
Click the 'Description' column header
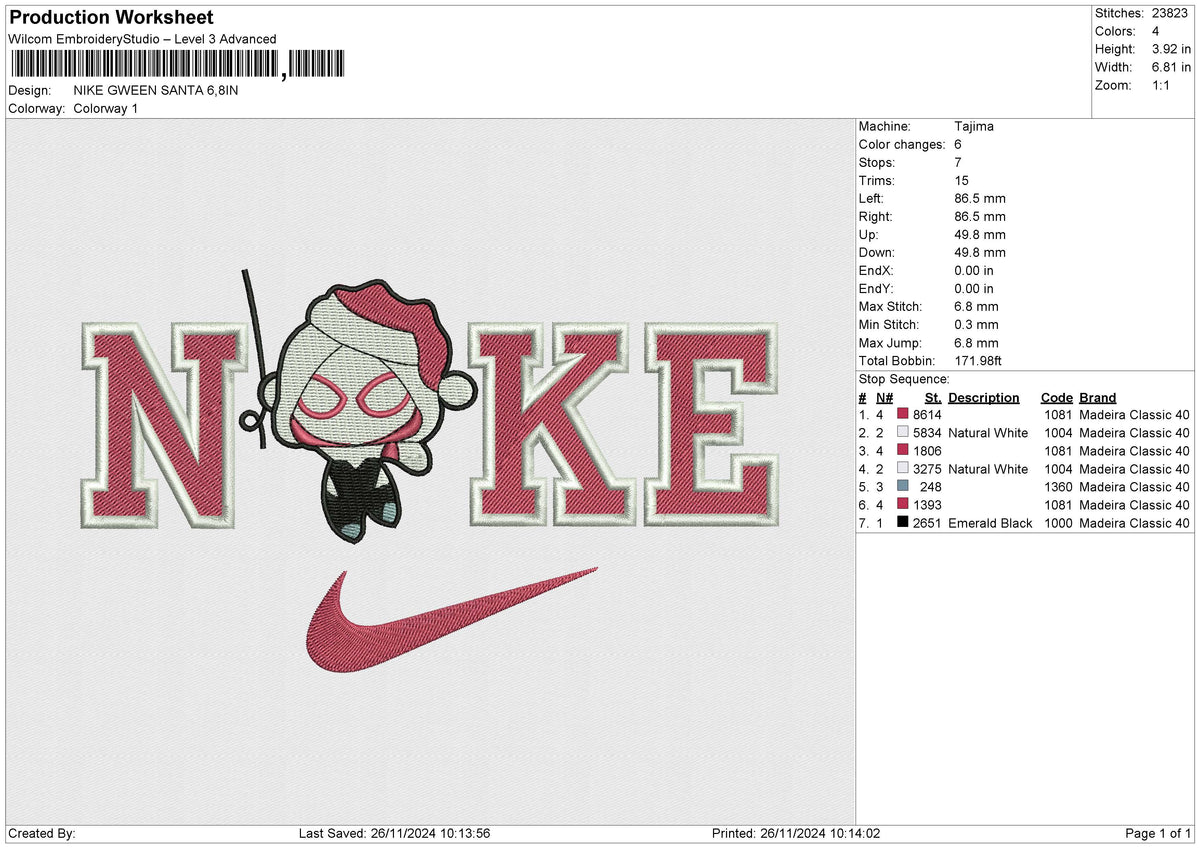[x=984, y=398]
